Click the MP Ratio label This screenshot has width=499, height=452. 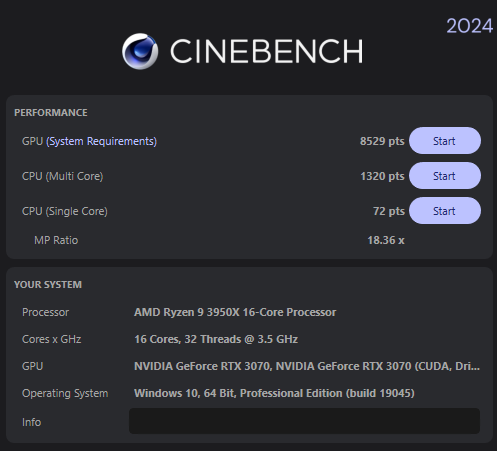(x=56, y=240)
